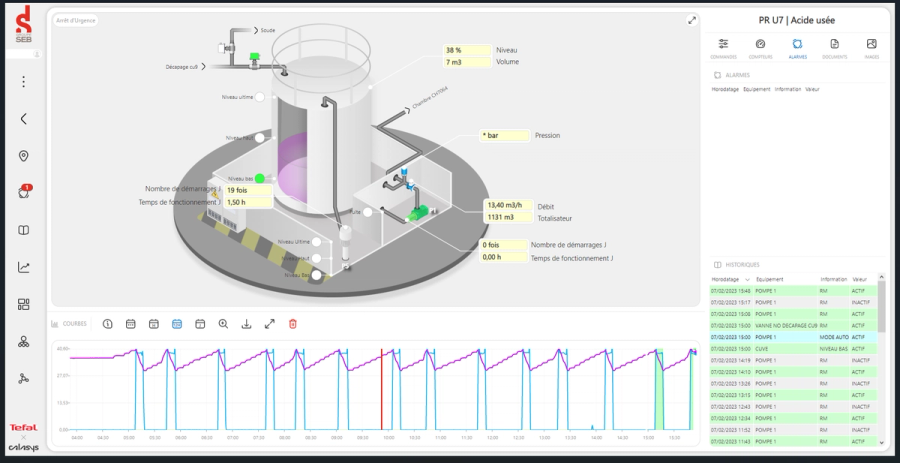
Task: Click the 13,40 m3/h Débit value
Action: (509, 205)
